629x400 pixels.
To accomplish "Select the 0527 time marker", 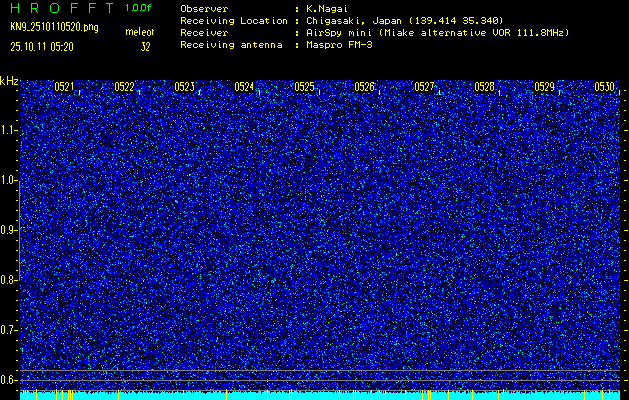I will click(424, 87).
